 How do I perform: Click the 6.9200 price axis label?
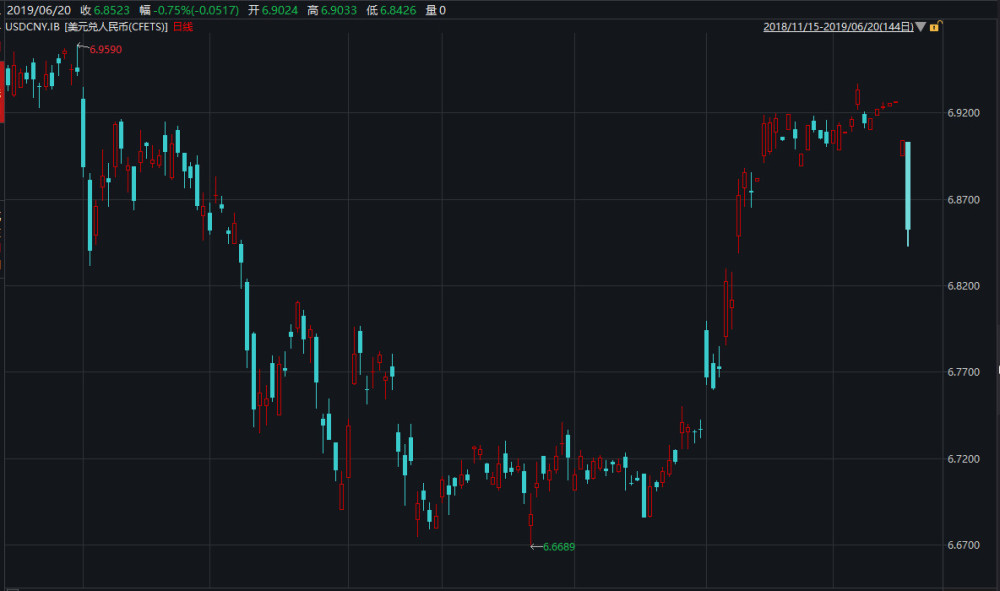[963, 113]
